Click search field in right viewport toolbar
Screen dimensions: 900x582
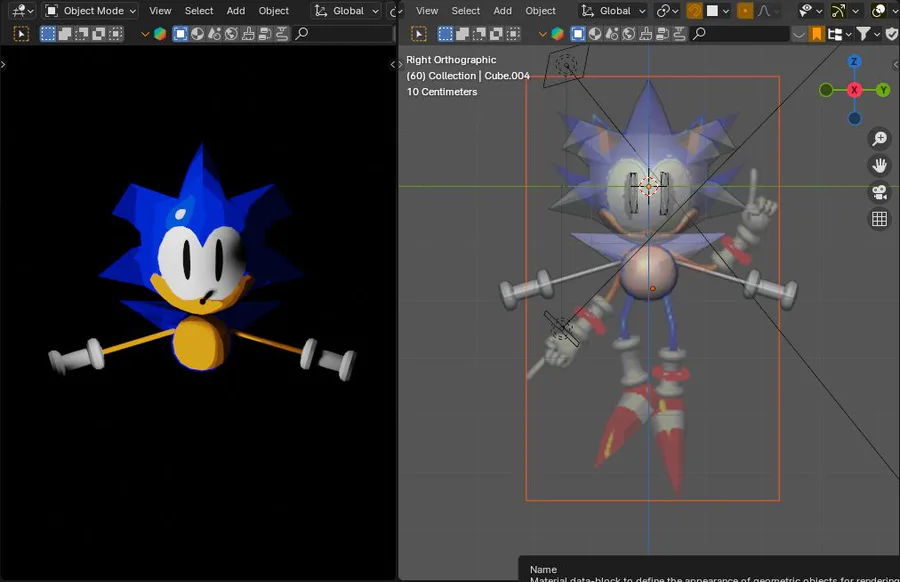click(740, 34)
